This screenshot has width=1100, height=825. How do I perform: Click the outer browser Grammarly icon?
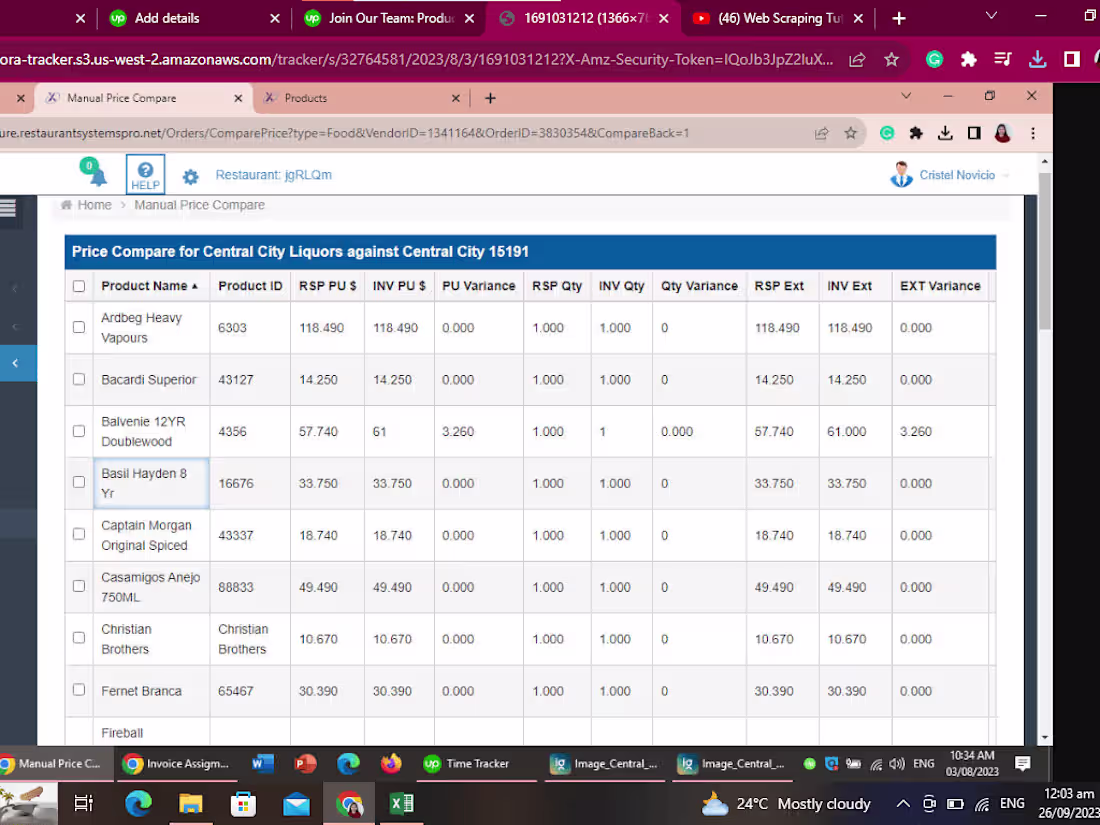(934, 60)
